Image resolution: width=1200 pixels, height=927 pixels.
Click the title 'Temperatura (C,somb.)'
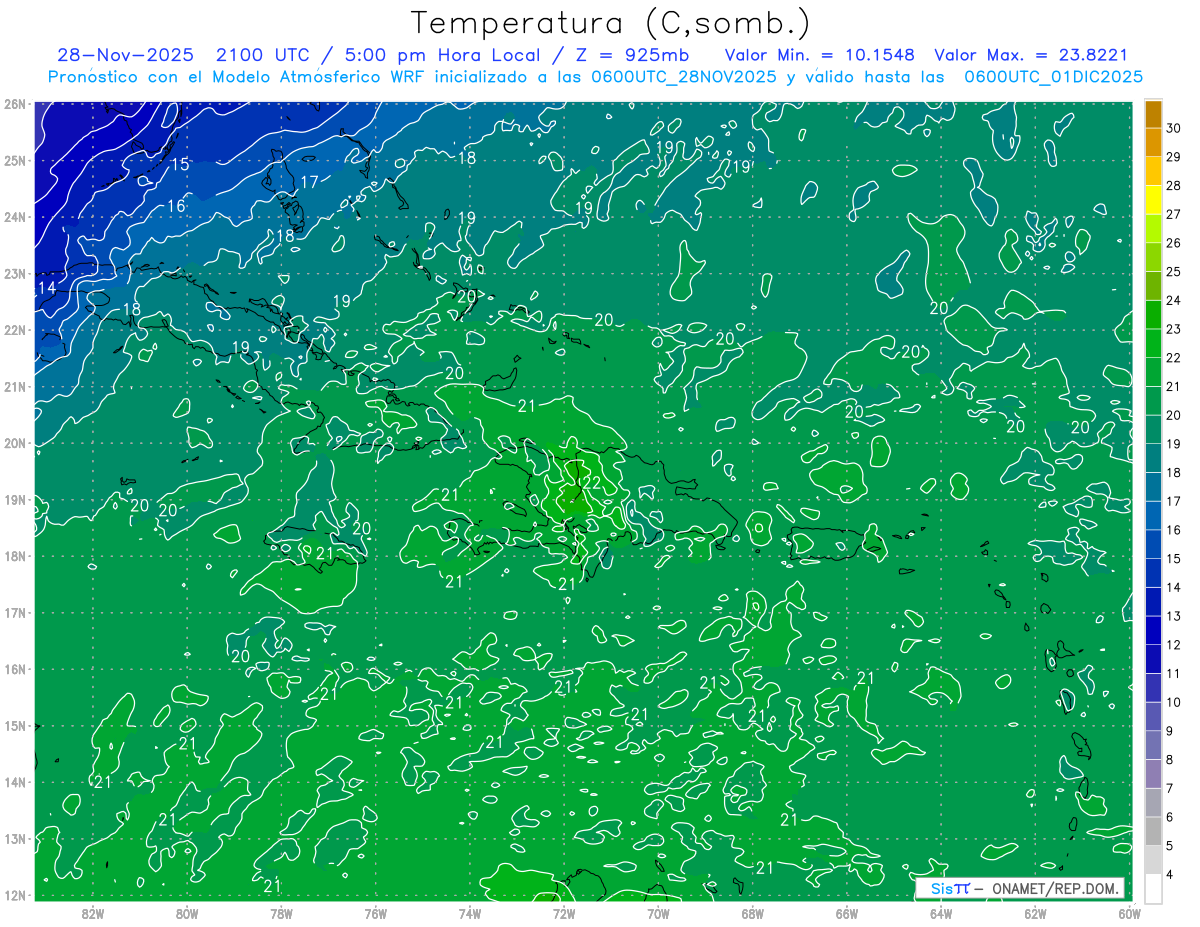click(x=611, y=23)
